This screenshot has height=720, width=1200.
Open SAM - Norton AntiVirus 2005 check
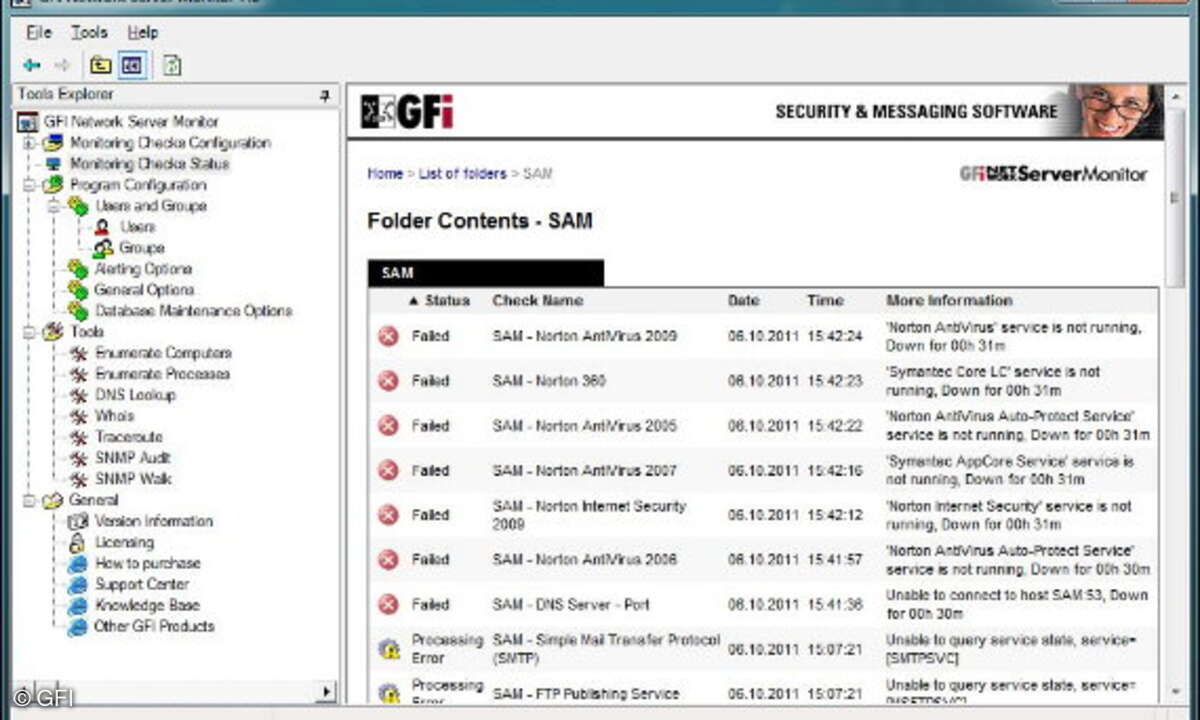(584, 426)
